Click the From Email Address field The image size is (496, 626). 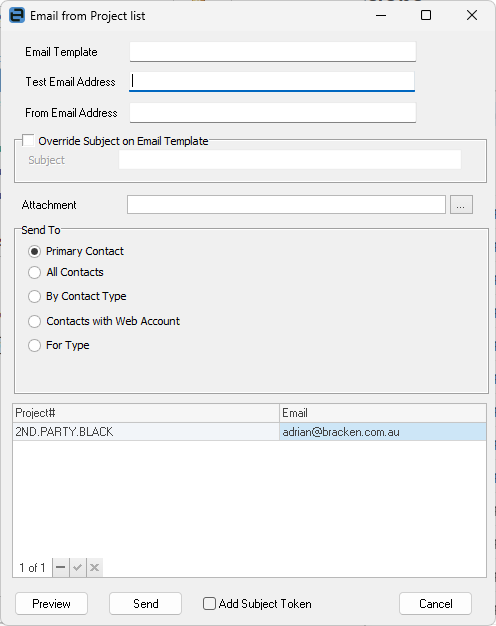coord(273,113)
